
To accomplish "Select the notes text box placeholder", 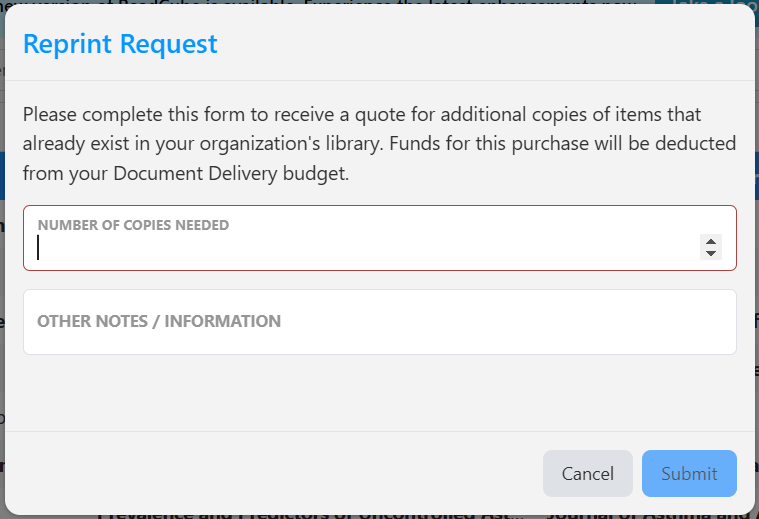I will coord(159,322).
